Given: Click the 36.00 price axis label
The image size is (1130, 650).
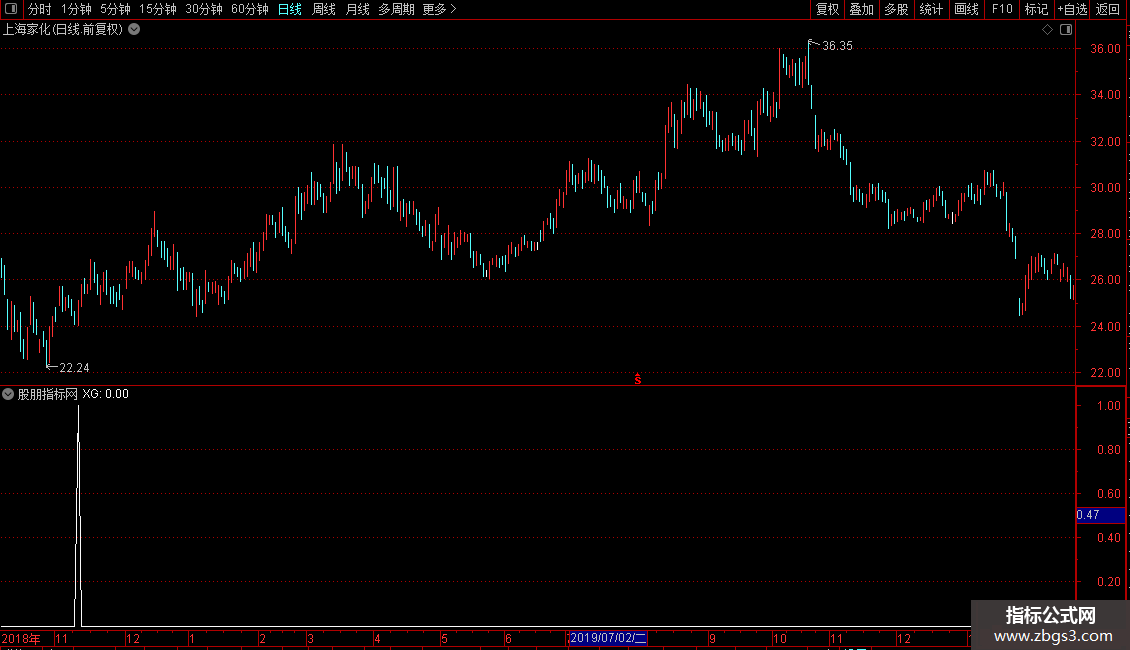Looking at the screenshot, I should (1105, 49).
